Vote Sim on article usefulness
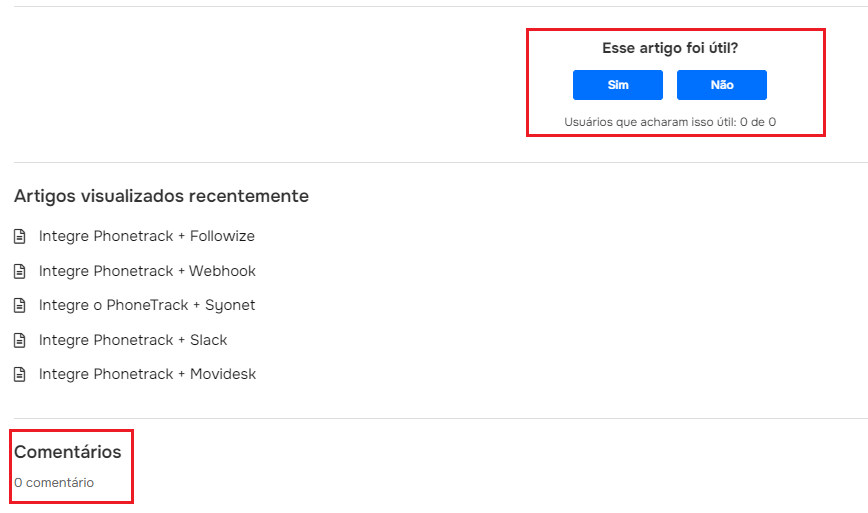Screen dimensions: 868x513 [618, 85]
